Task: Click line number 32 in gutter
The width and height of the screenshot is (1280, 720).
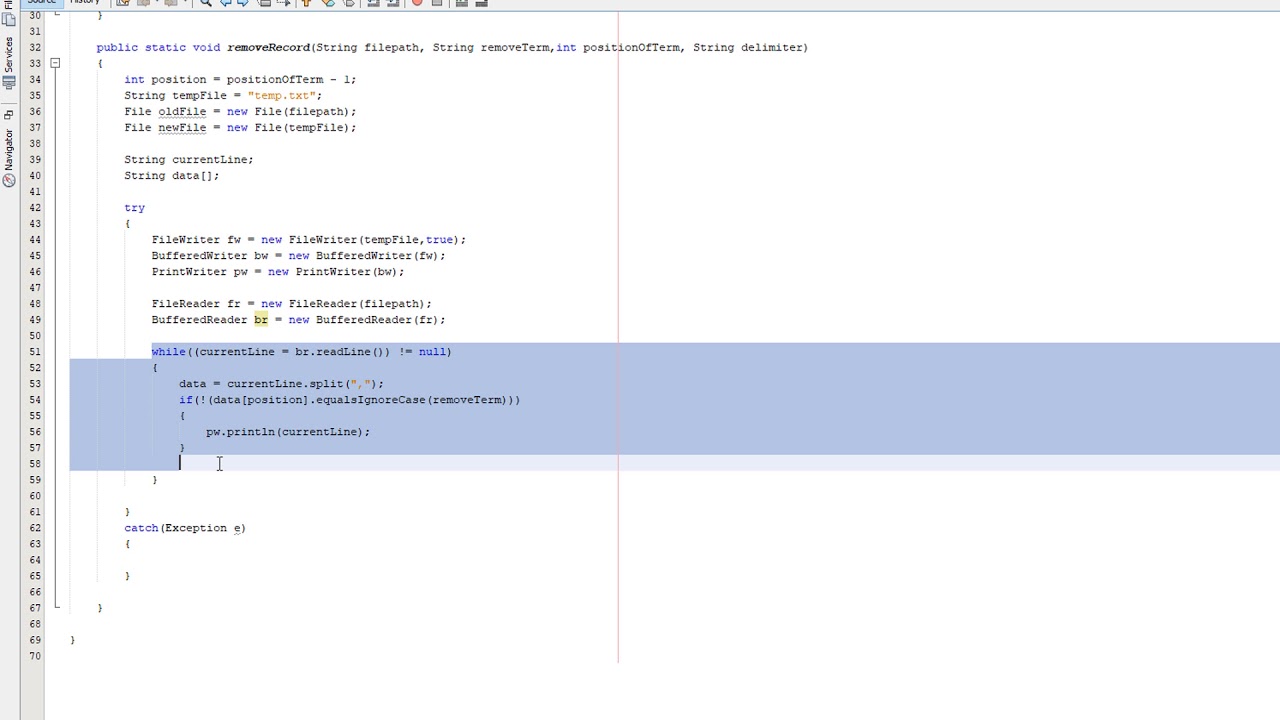Action: [35, 47]
